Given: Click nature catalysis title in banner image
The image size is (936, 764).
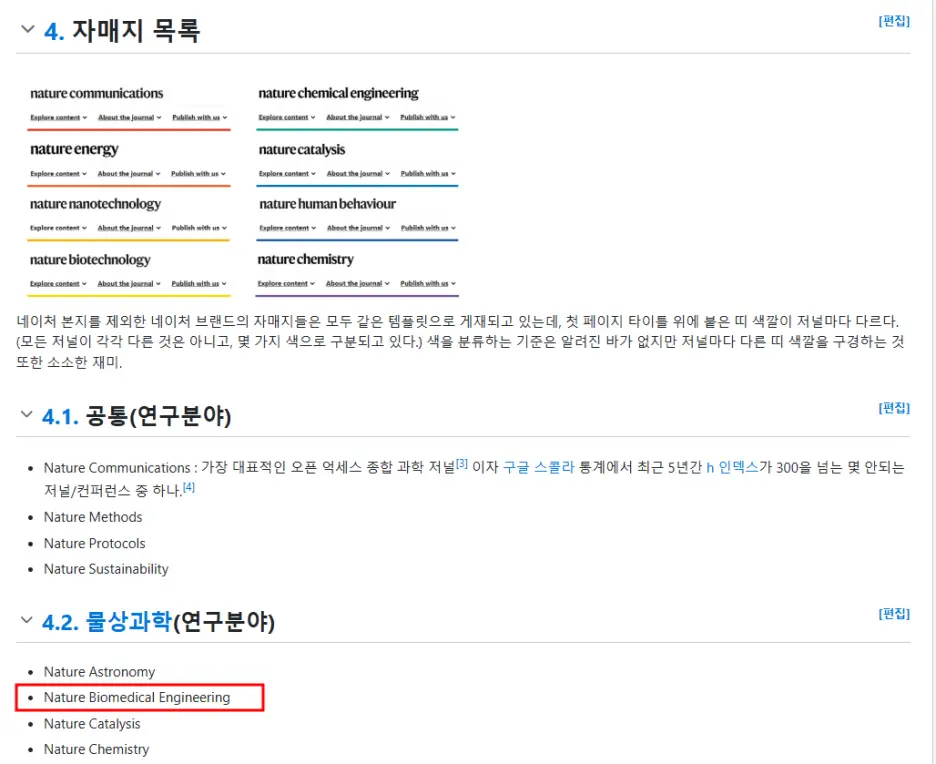Looking at the screenshot, I should pos(302,149).
